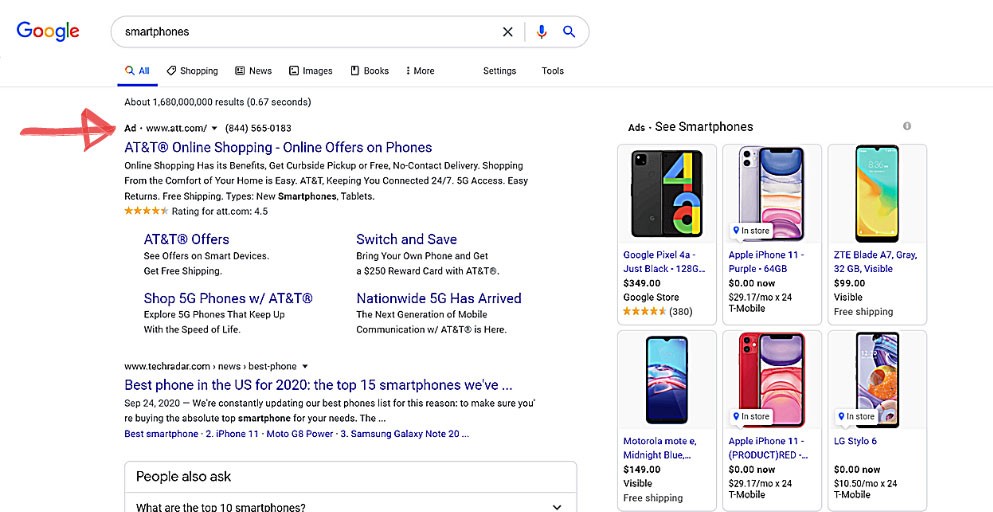Clear the search box with the X icon

pyautogui.click(x=507, y=32)
